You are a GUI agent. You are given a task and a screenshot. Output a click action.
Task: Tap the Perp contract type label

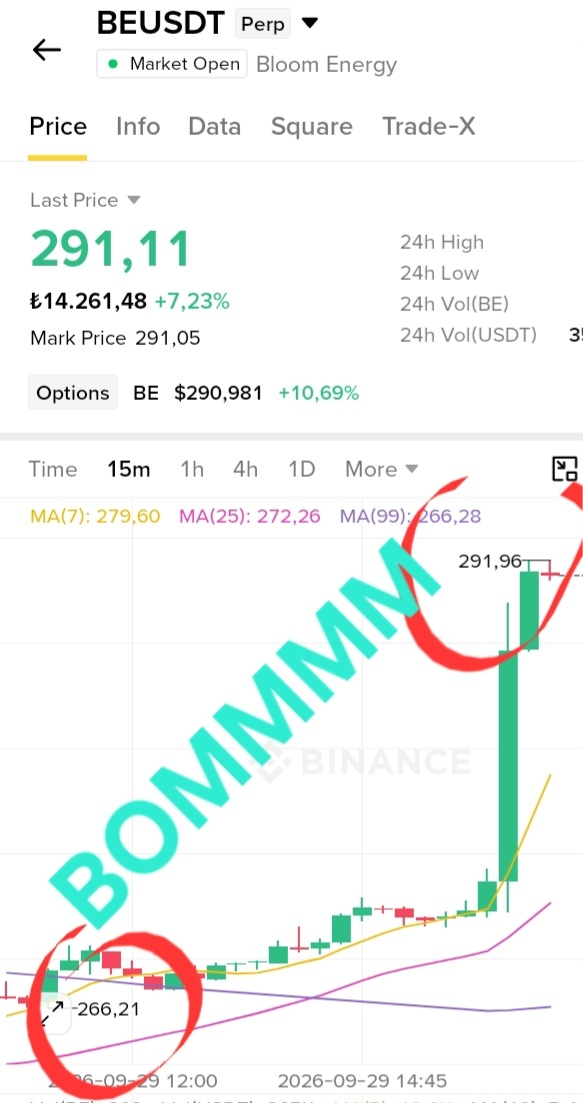pyautogui.click(x=263, y=24)
